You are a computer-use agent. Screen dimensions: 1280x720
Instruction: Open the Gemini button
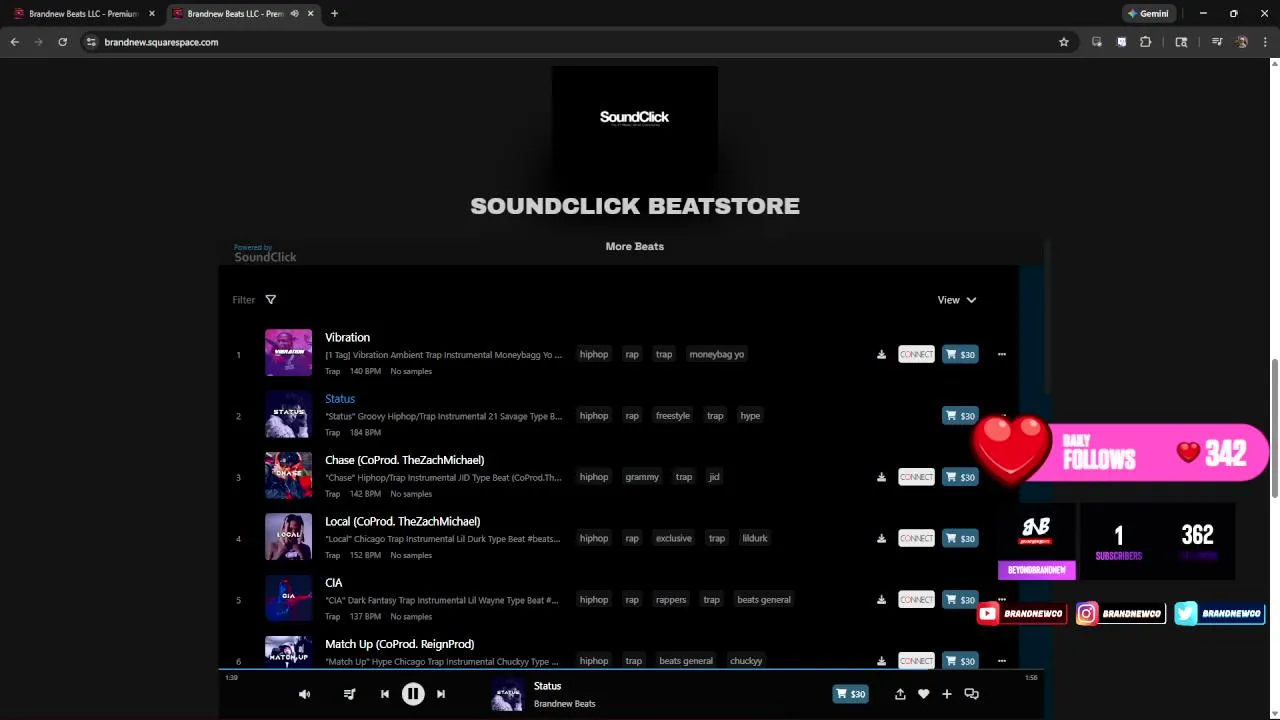click(x=1148, y=14)
